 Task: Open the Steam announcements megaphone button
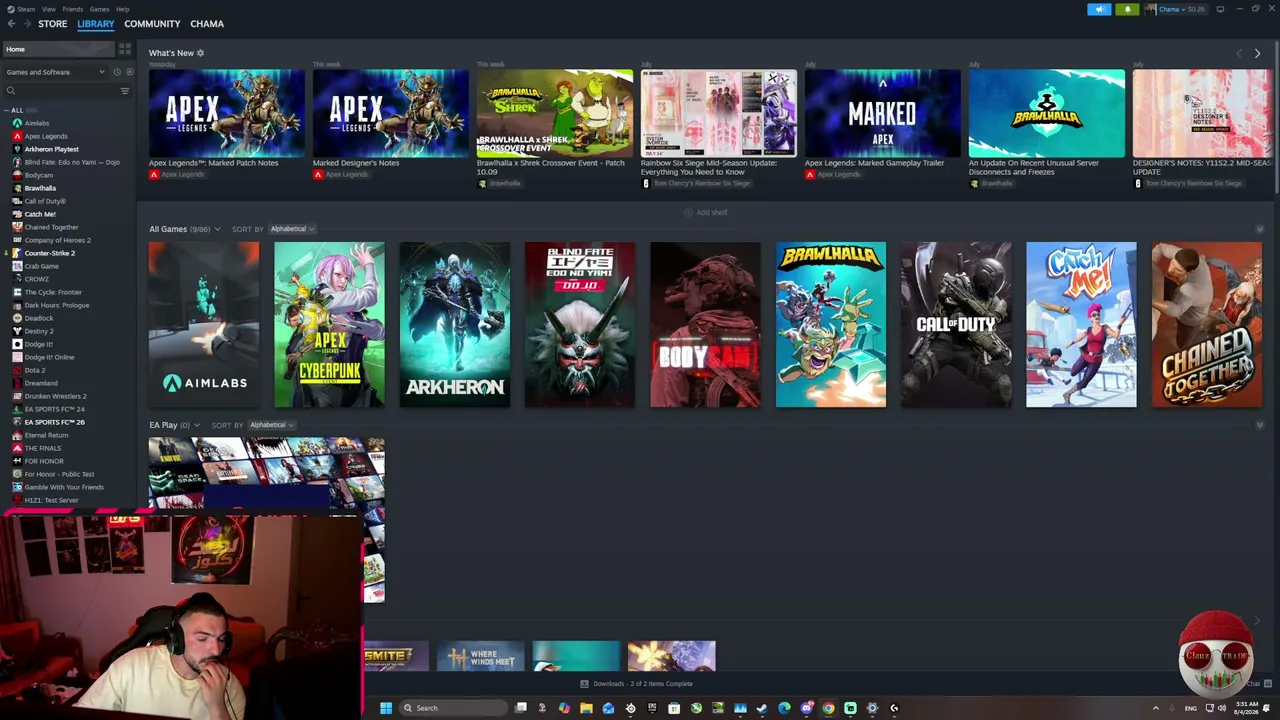(1099, 9)
